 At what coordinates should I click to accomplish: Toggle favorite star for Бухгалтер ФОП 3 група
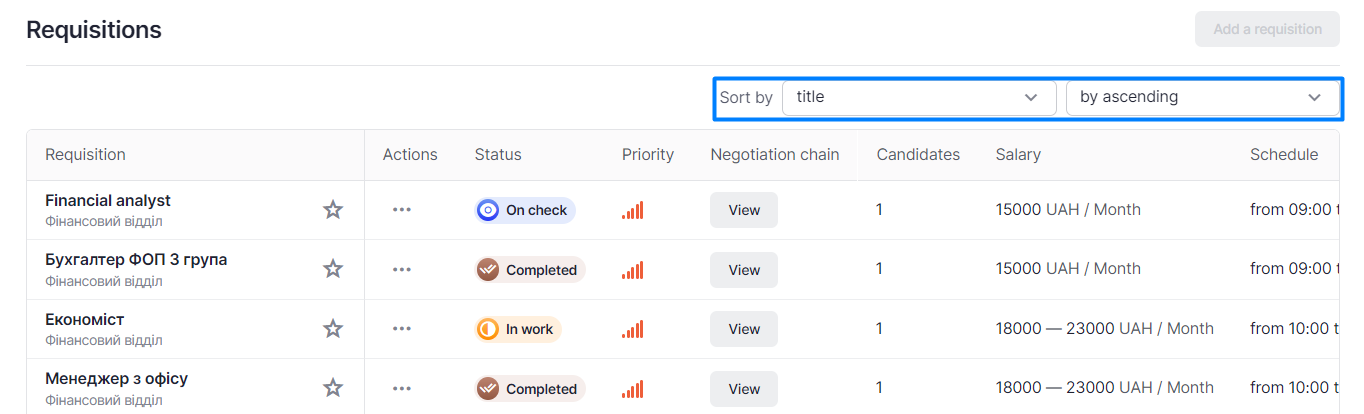coord(333,269)
